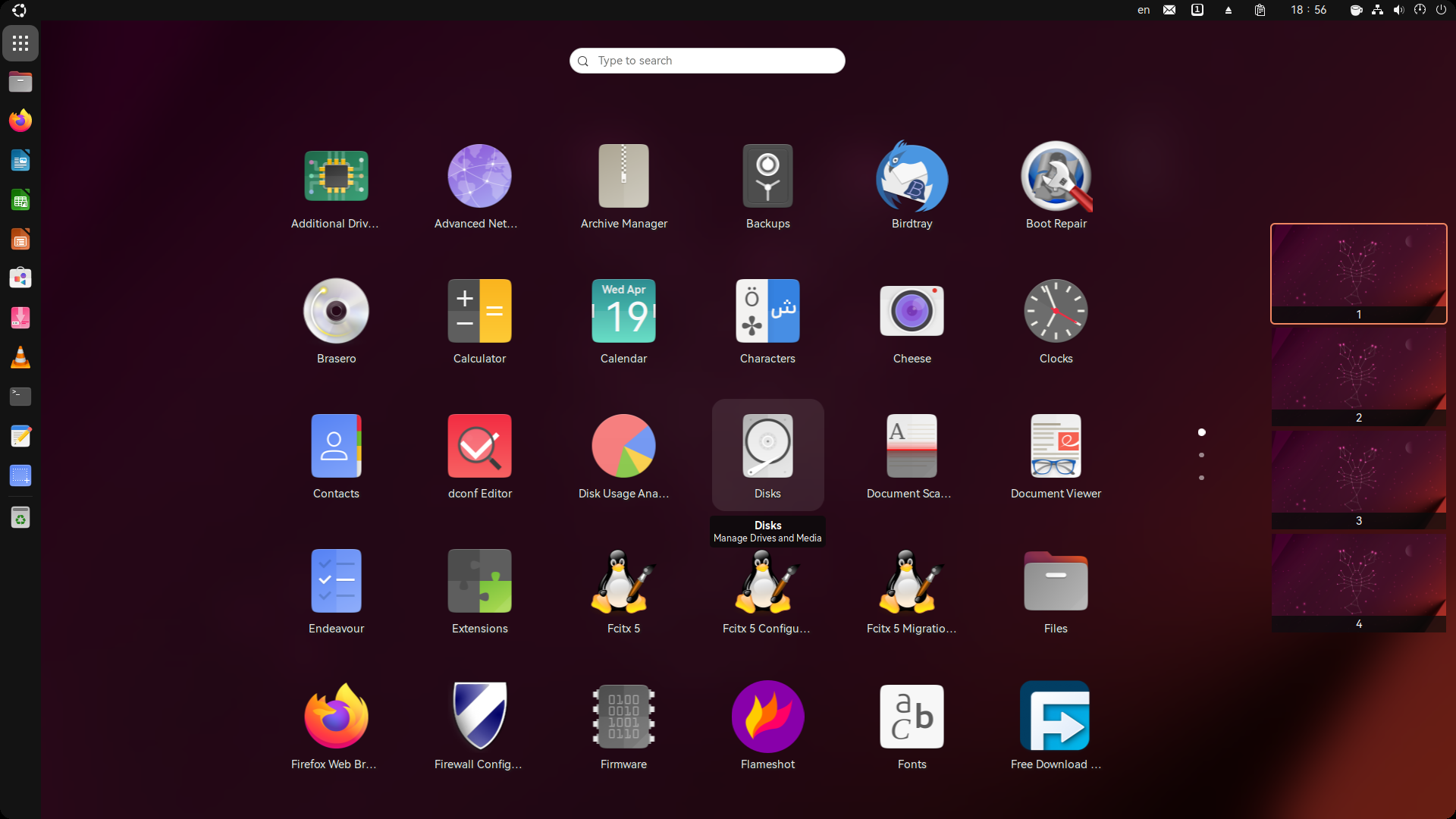This screenshot has width=1456, height=819.
Task: Switch to workspace 4 thumbnail
Action: pyautogui.click(x=1359, y=583)
